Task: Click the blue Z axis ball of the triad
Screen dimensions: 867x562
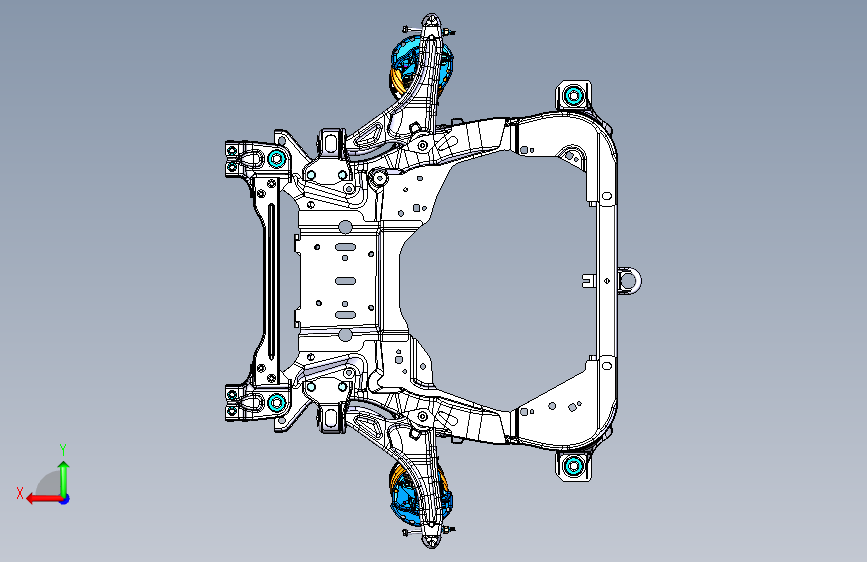Action: point(65,499)
